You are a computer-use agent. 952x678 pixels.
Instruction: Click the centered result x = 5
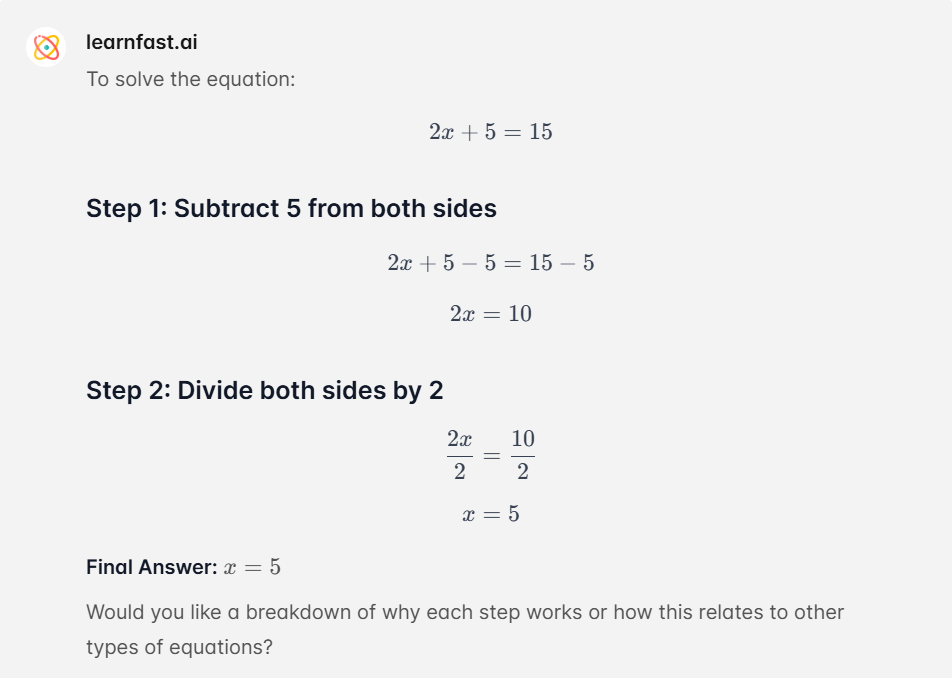point(491,514)
